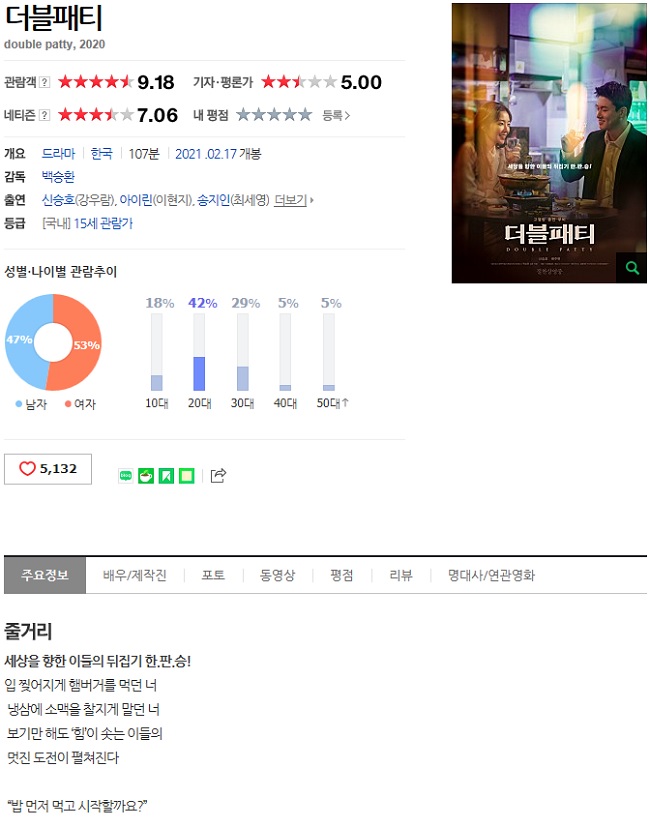The image size is (650, 827).
Task: Click the 드라마 genre link
Action: click(x=59, y=153)
